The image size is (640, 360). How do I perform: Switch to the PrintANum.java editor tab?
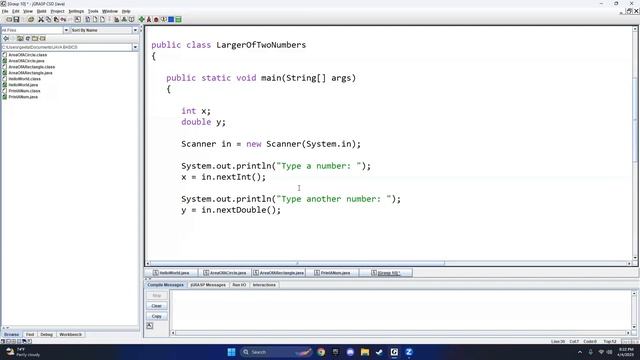coord(332,273)
